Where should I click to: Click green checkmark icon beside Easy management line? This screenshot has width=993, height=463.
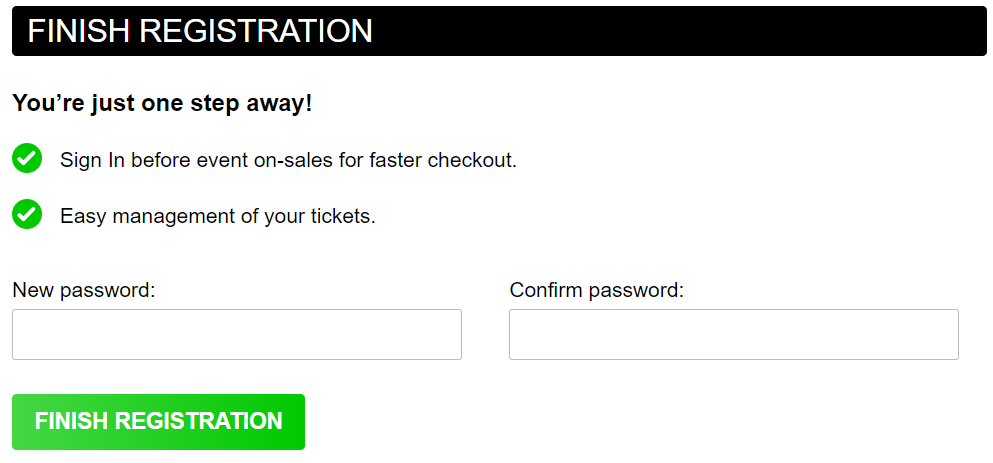click(27, 214)
